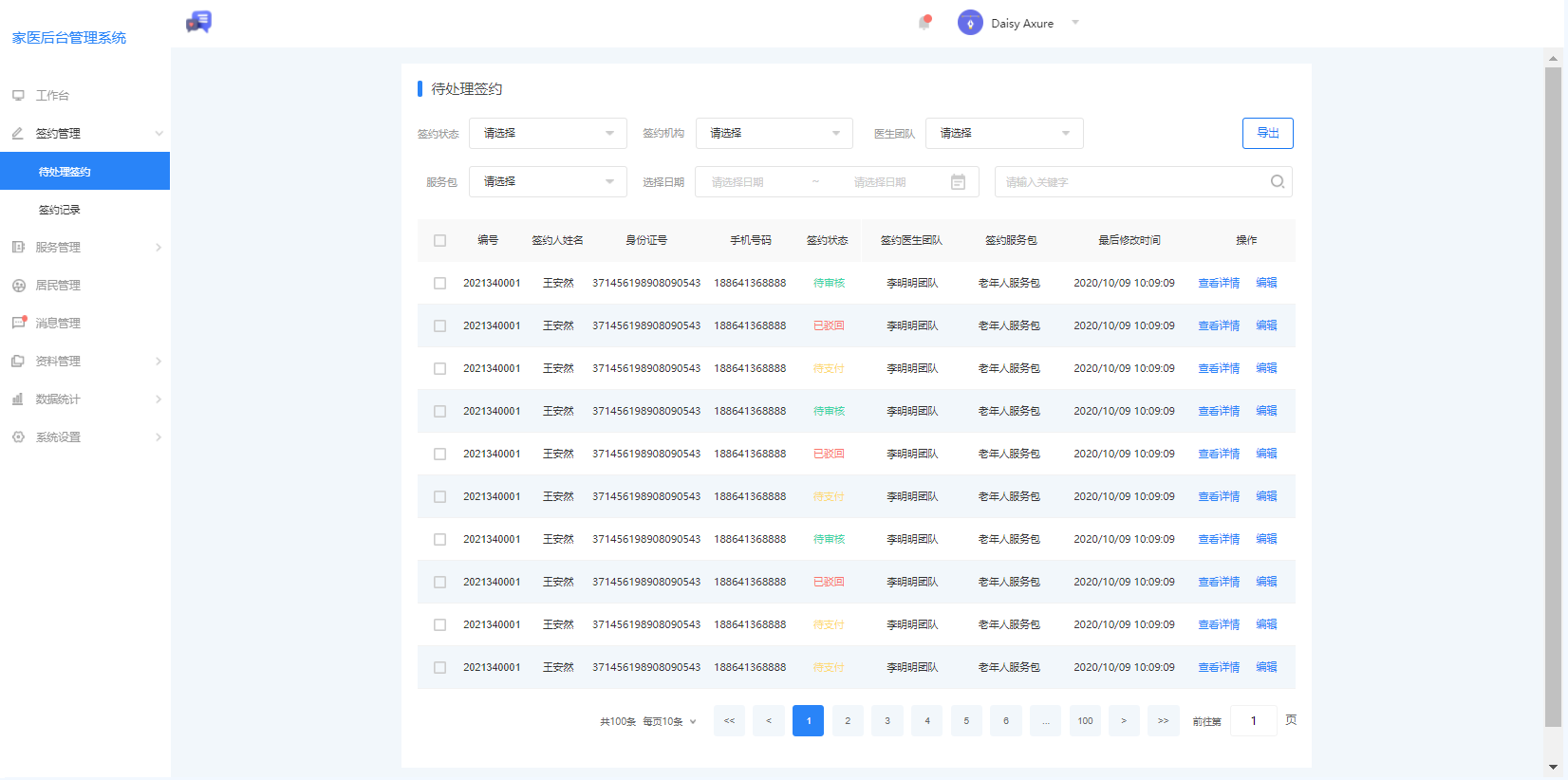The image size is (1568, 780).
Task: Expand the 系统设置 menu chevron
Action: click(159, 436)
